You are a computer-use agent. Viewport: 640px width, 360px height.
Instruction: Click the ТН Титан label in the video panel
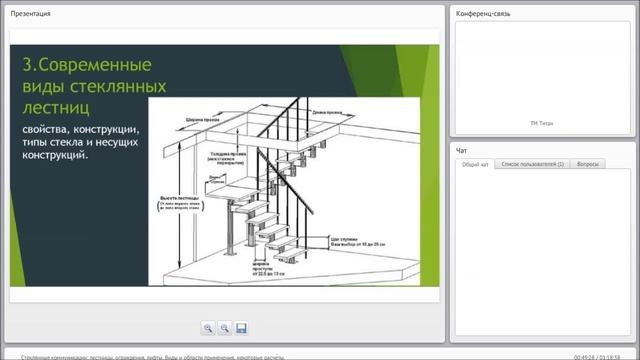pos(542,123)
